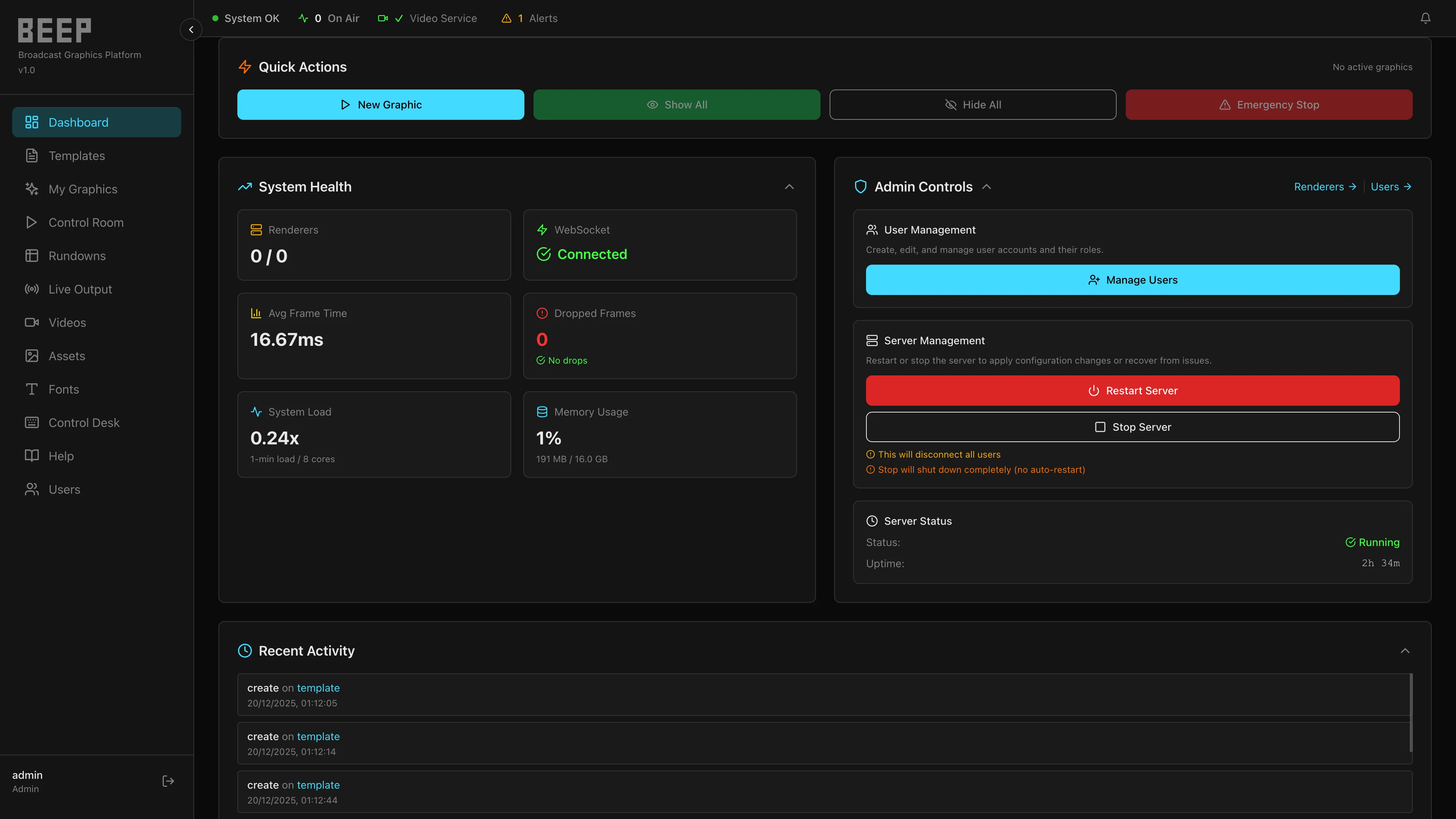The width and height of the screenshot is (1456, 819).
Task: Click the System Load activity icon
Action: click(256, 411)
